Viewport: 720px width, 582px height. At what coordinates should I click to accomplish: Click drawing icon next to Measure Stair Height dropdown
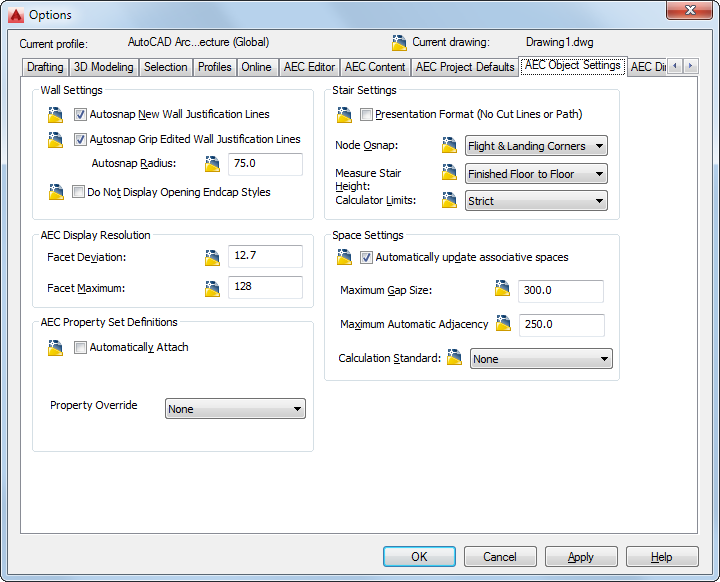pyautogui.click(x=449, y=173)
